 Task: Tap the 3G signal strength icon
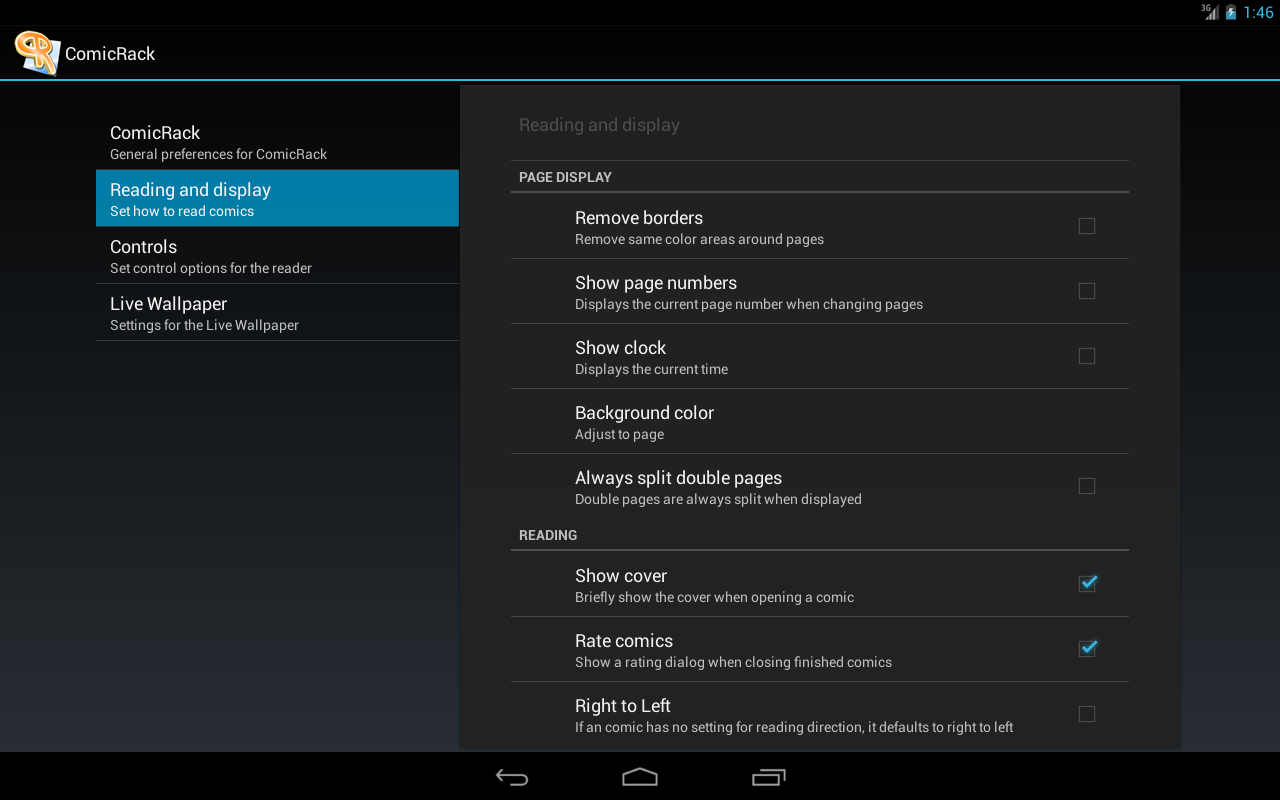click(1210, 12)
